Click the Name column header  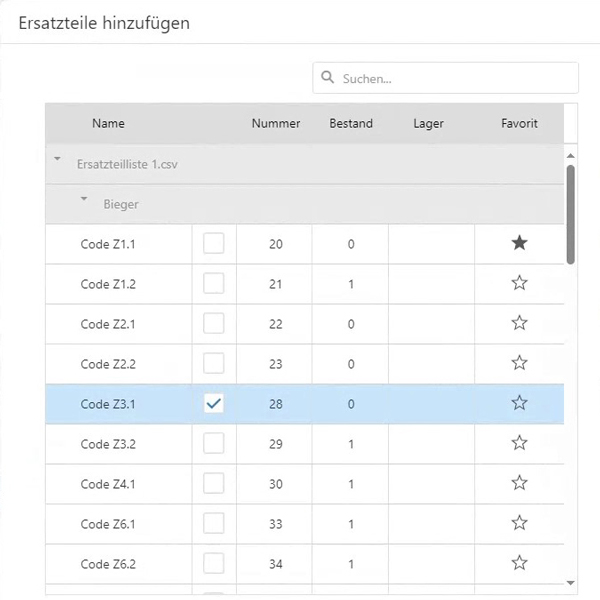(x=108, y=124)
